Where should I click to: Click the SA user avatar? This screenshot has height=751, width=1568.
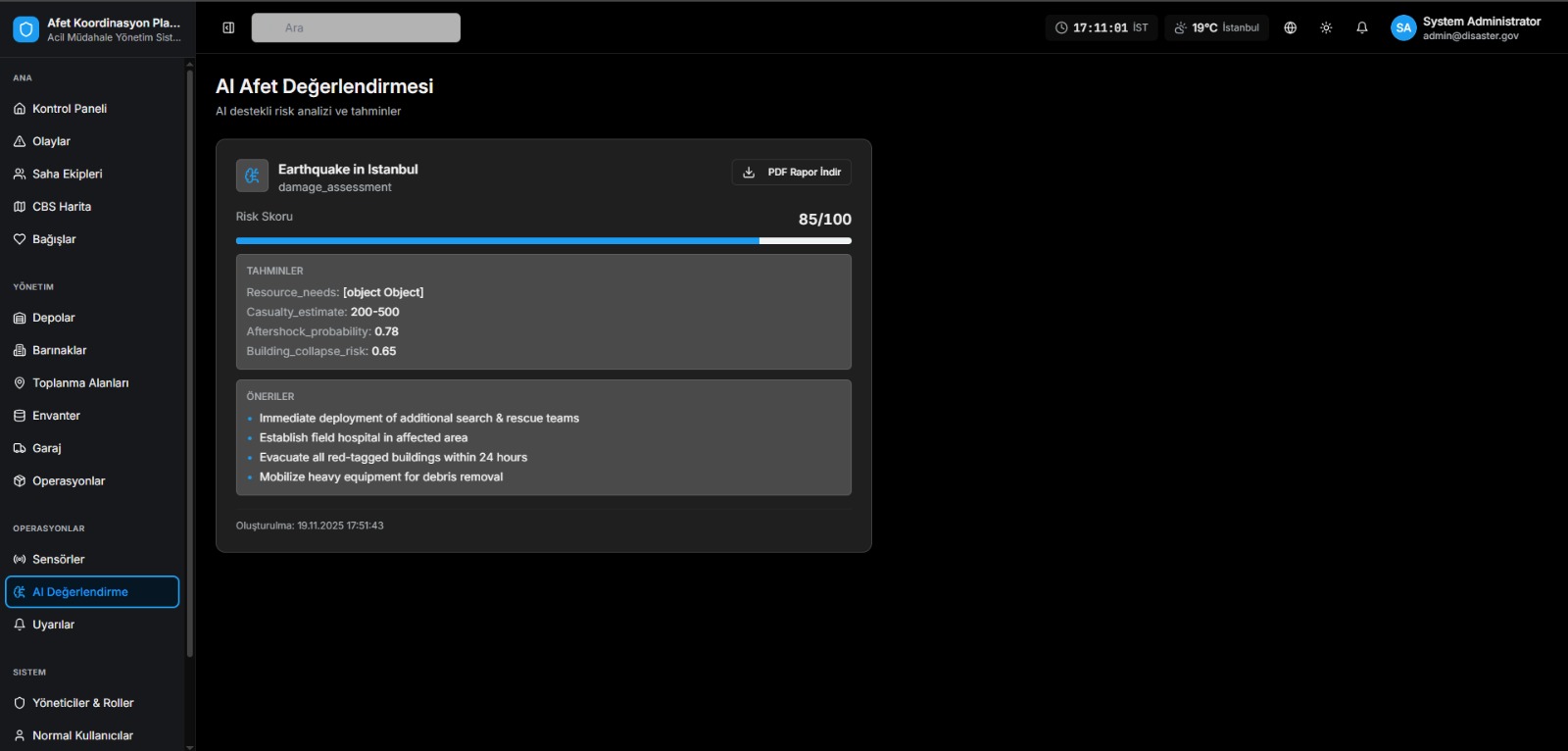(1403, 27)
